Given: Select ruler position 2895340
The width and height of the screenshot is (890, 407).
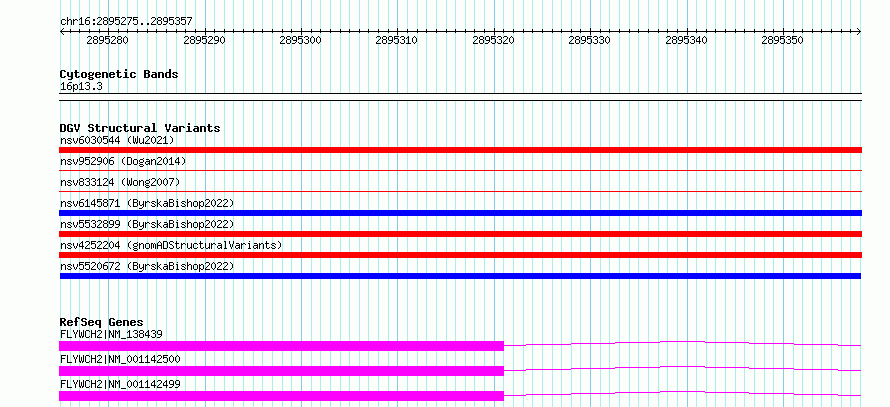Looking at the screenshot, I should click(686, 40).
